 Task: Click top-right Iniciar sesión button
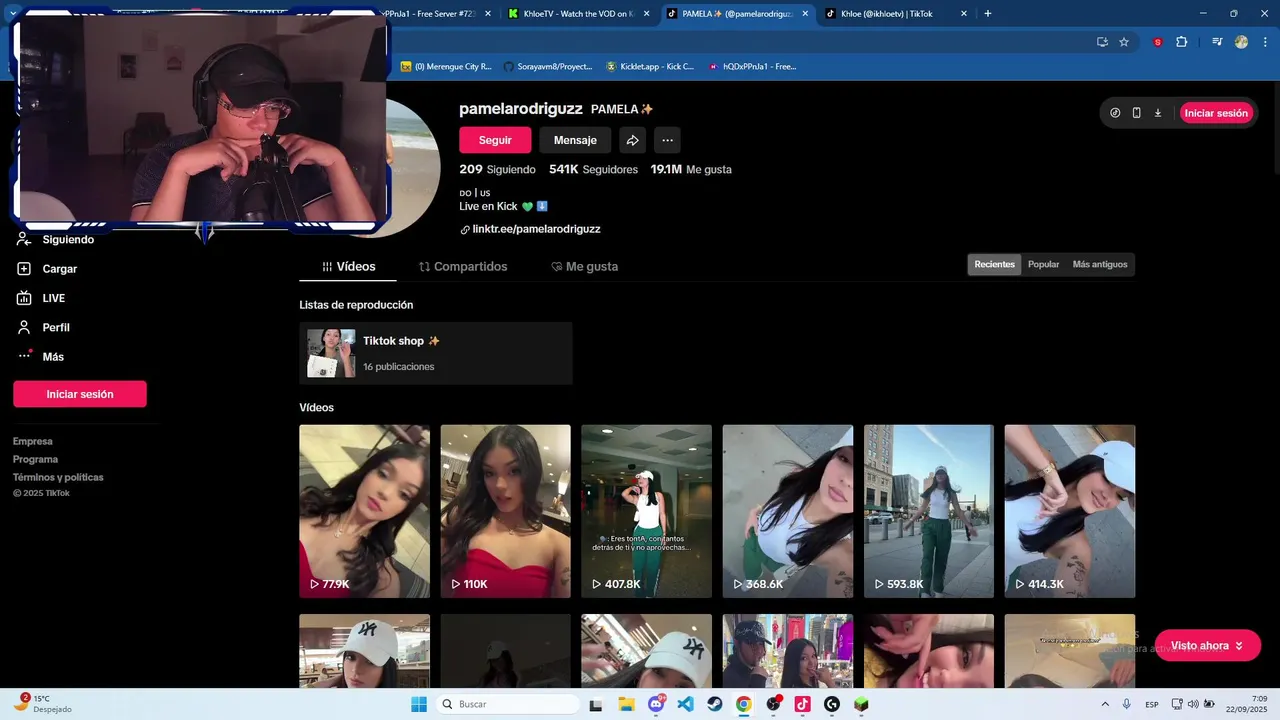(x=1216, y=113)
